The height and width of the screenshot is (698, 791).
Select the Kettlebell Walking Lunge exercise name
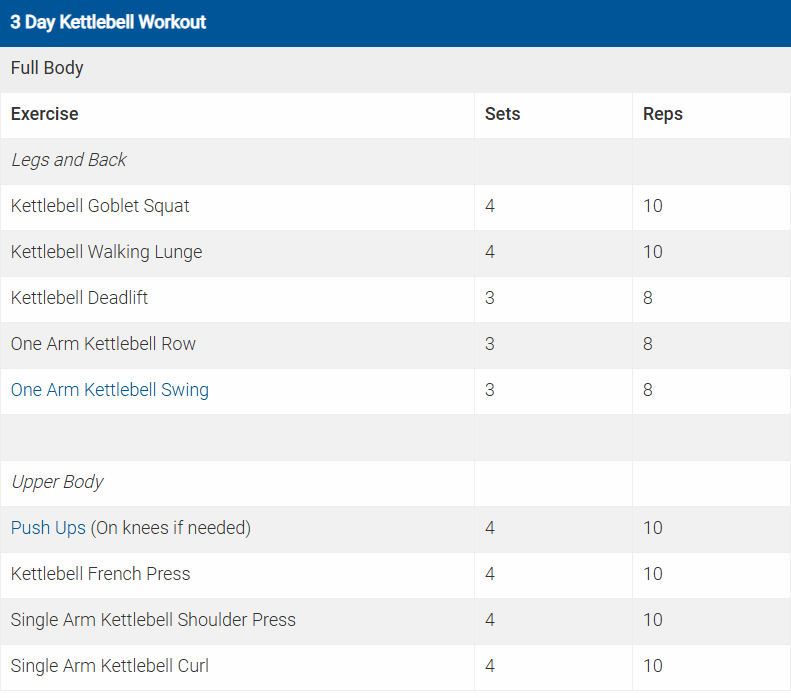tap(106, 252)
